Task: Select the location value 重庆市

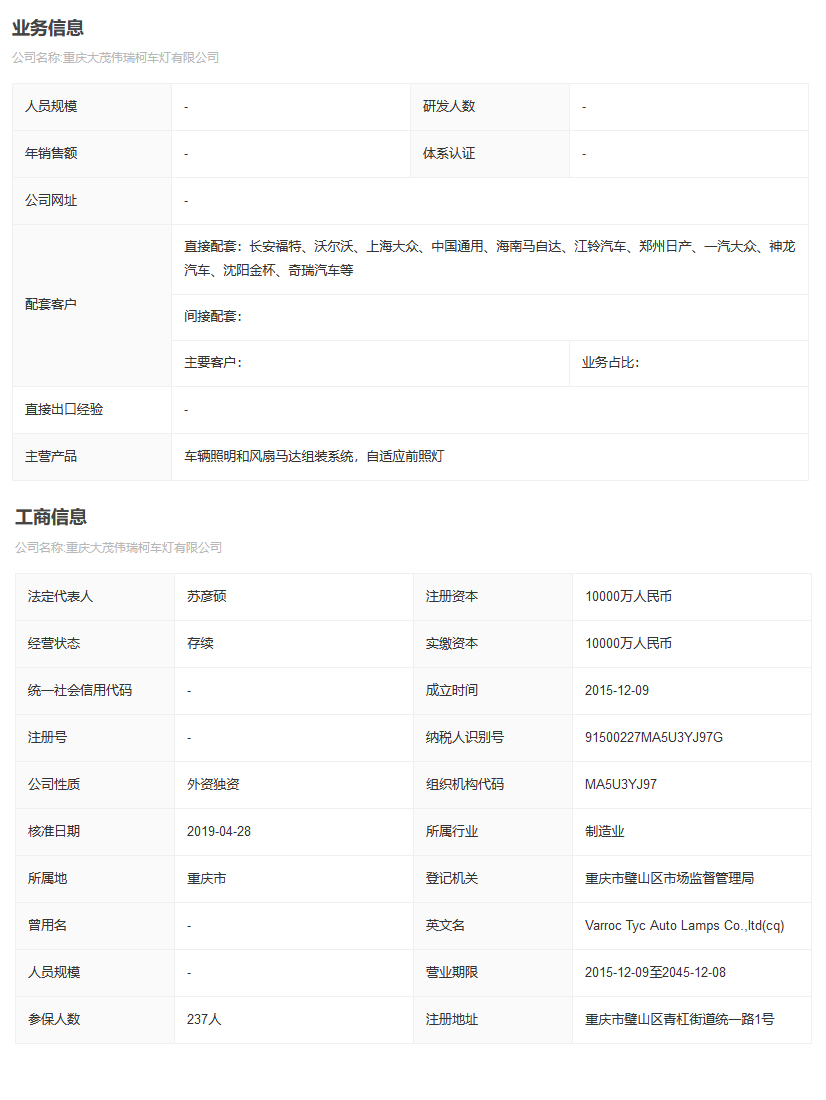Action: tap(206, 878)
